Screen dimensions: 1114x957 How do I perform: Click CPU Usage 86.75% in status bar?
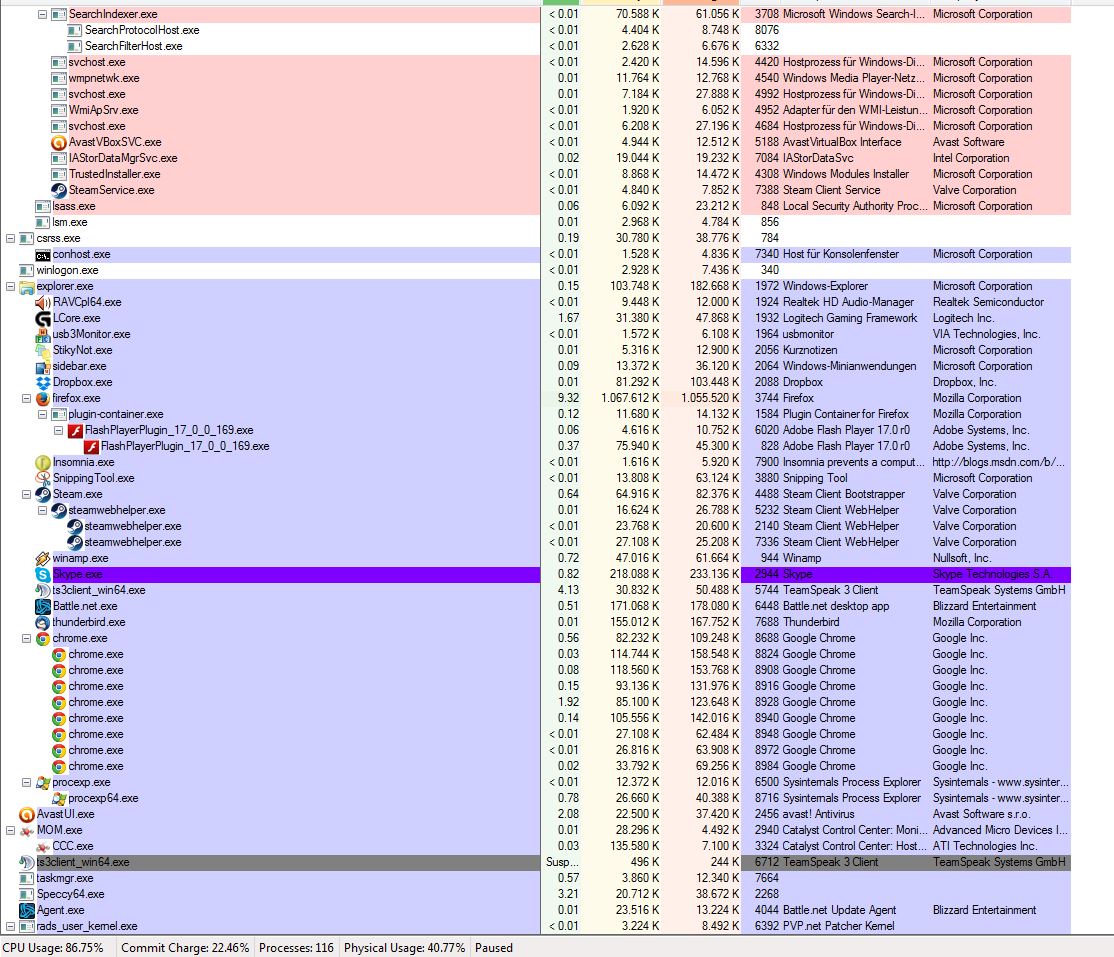pyautogui.click(x=53, y=948)
